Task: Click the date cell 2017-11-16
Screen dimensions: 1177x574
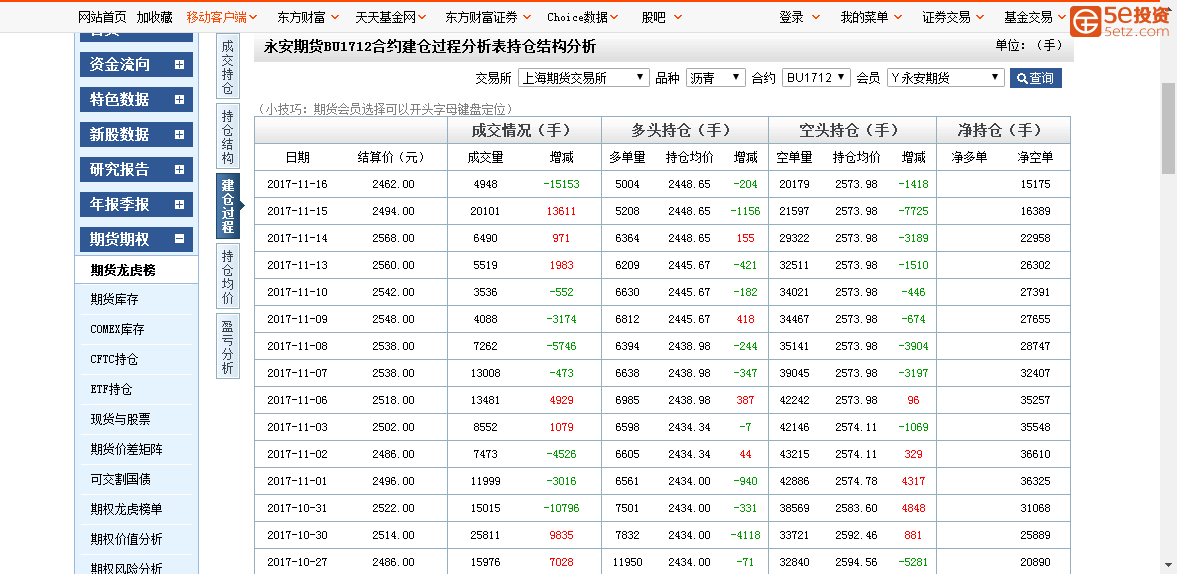Action: point(297,184)
